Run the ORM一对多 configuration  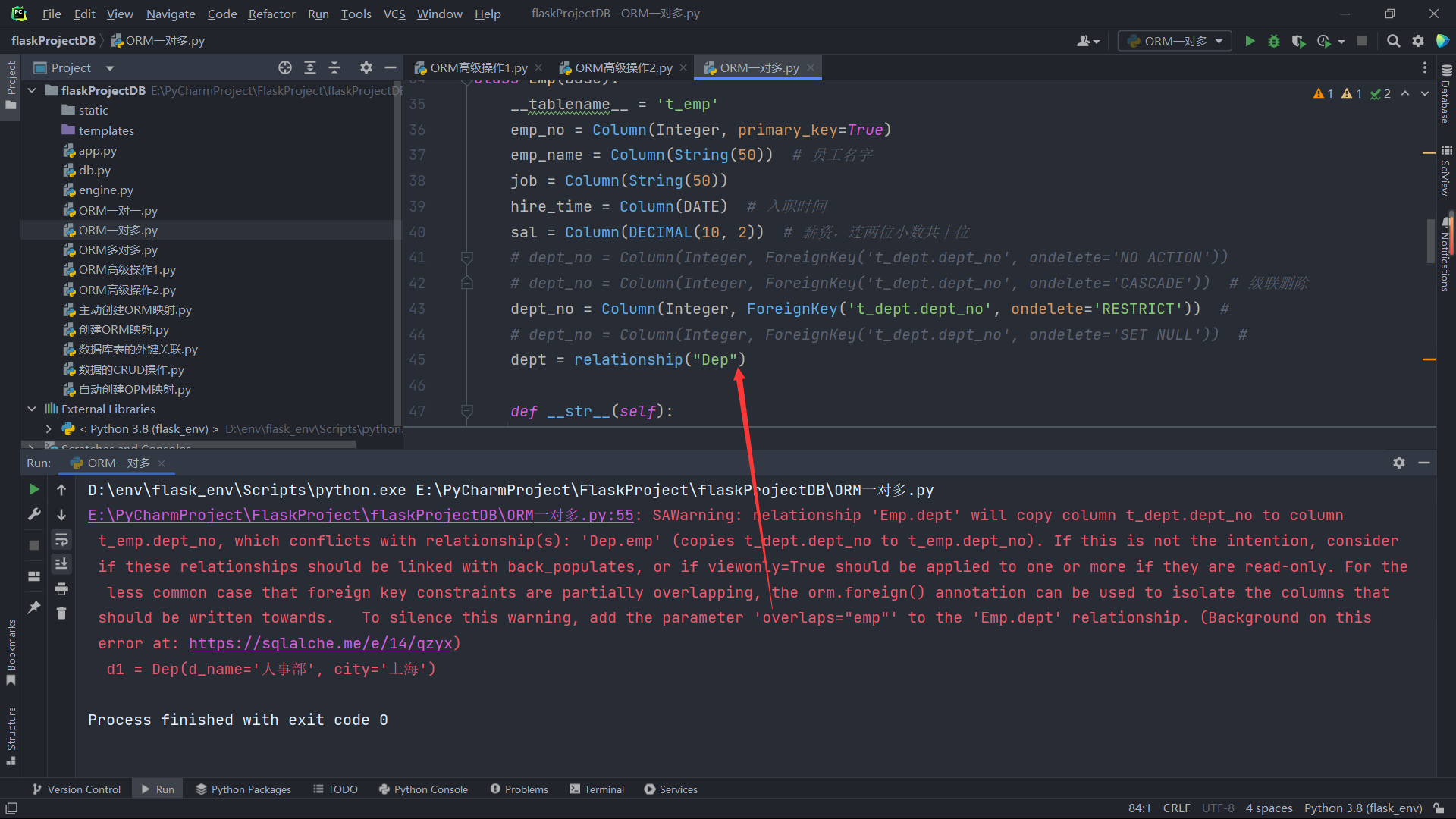point(1250,41)
